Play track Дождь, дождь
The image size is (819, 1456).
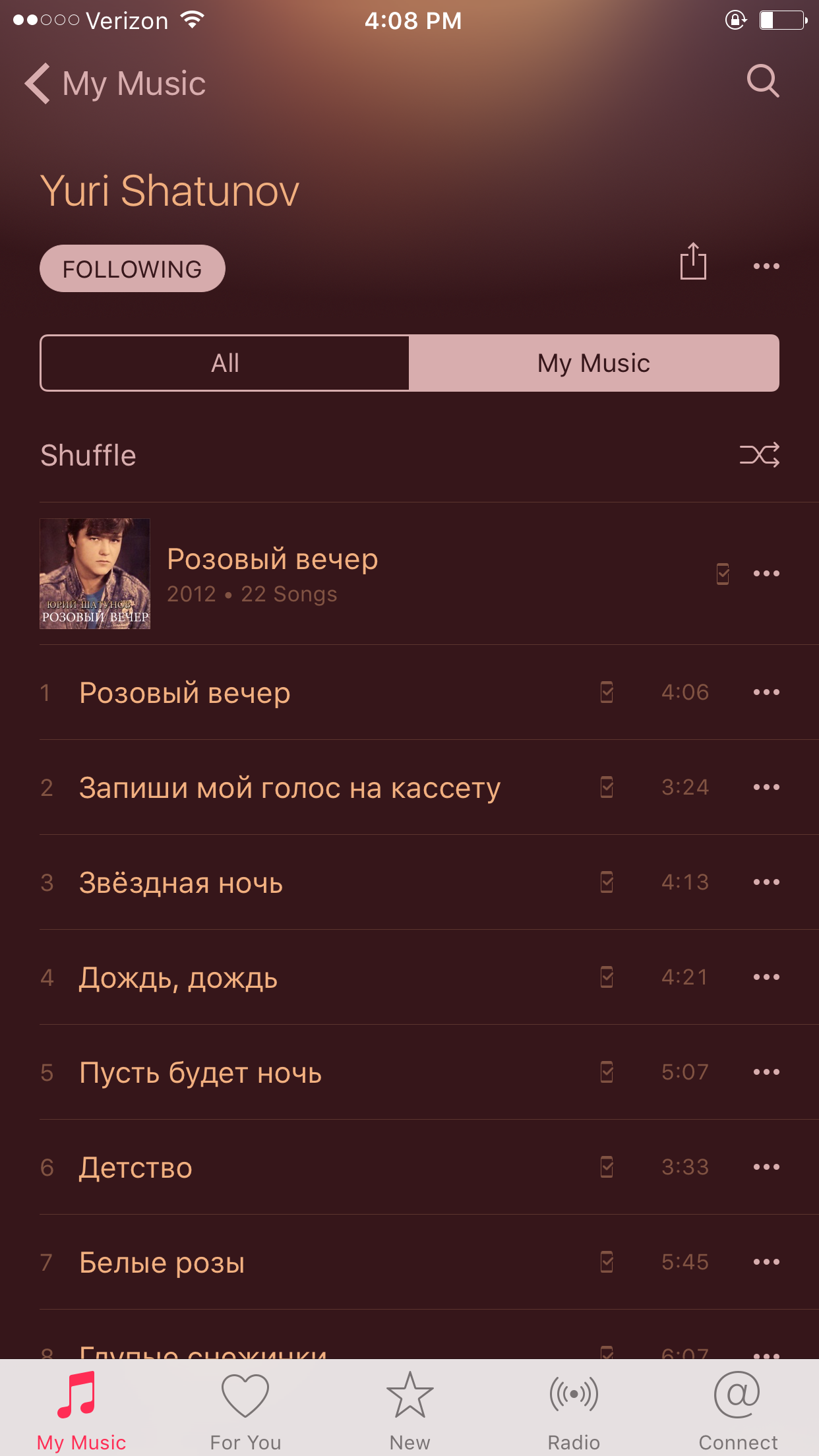tap(178, 977)
